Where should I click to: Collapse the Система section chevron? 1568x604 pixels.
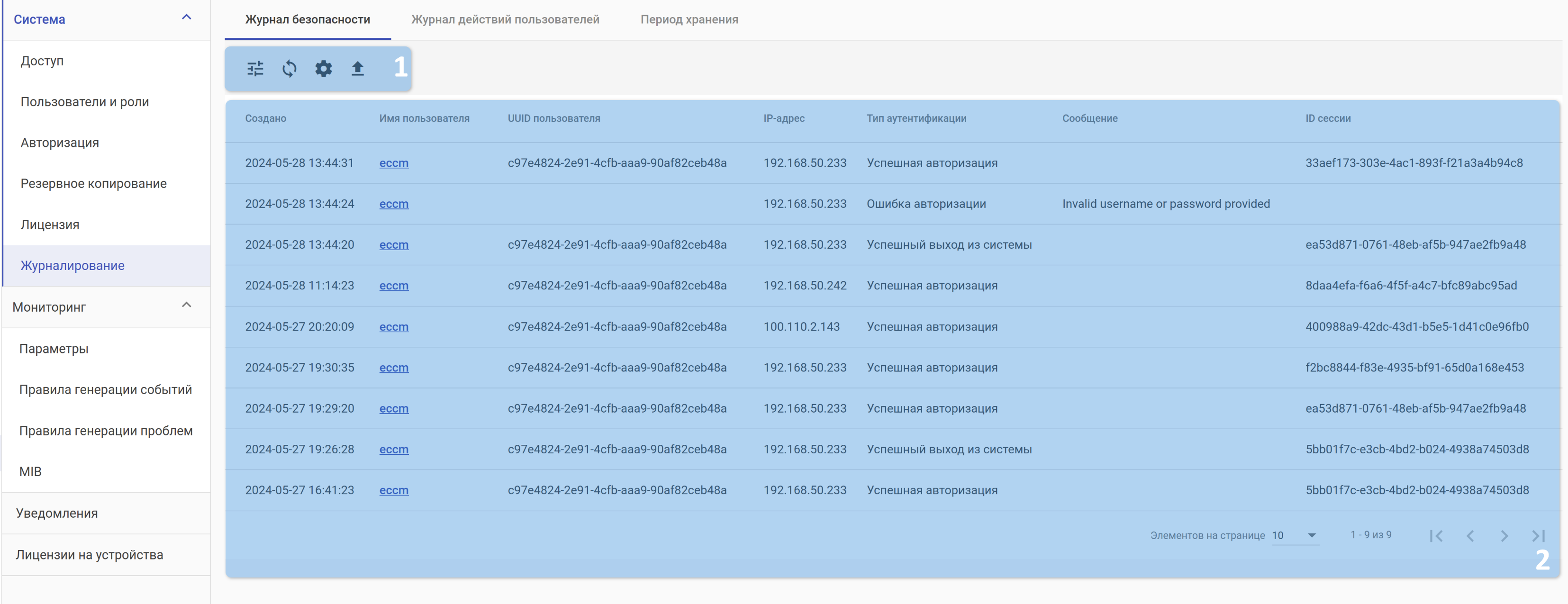187,18
